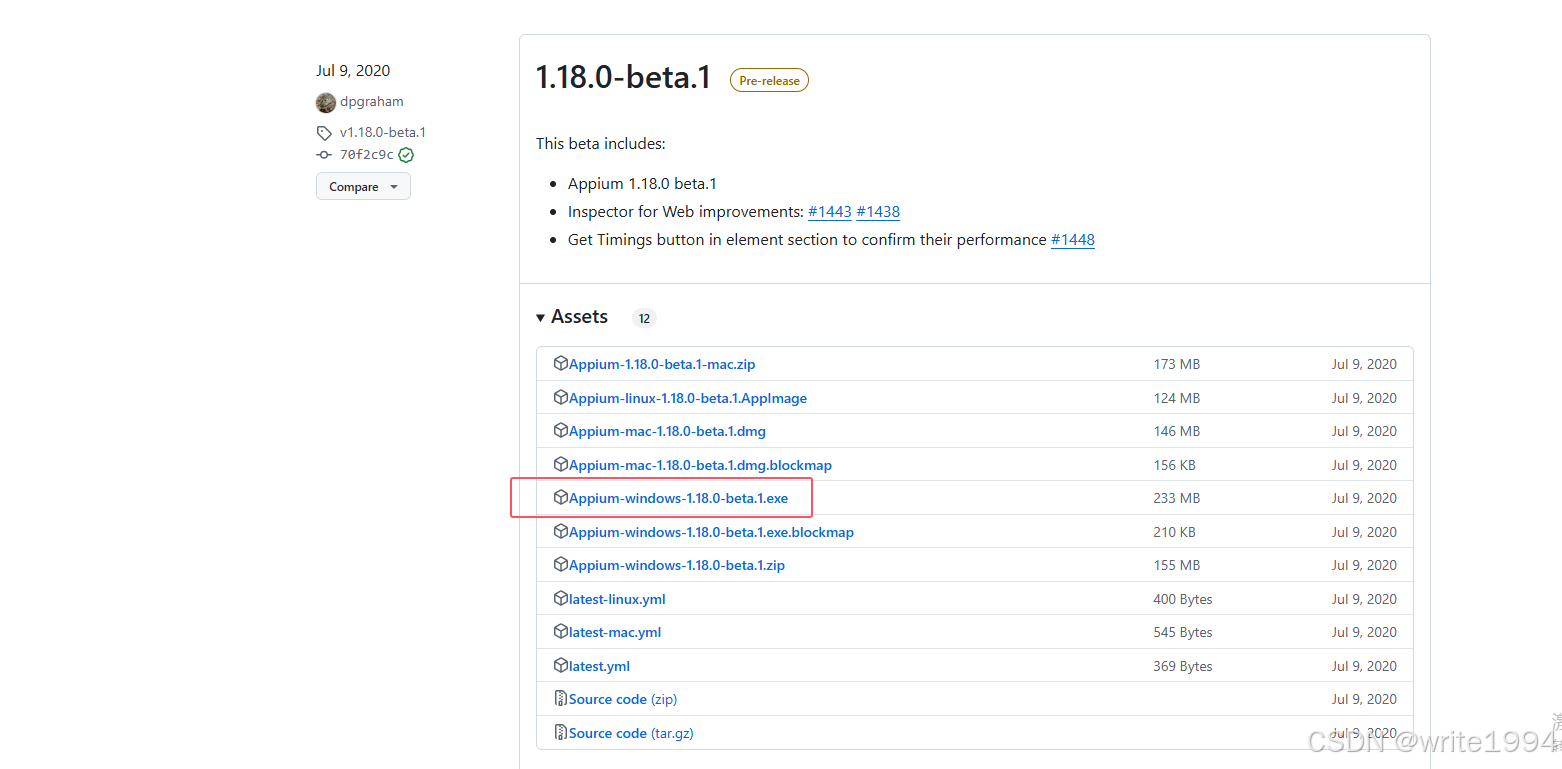Download Appium-linux-1.18.0-beta.1.AppImage
This screenshot has width=1562, height=769.
[688, 398]
